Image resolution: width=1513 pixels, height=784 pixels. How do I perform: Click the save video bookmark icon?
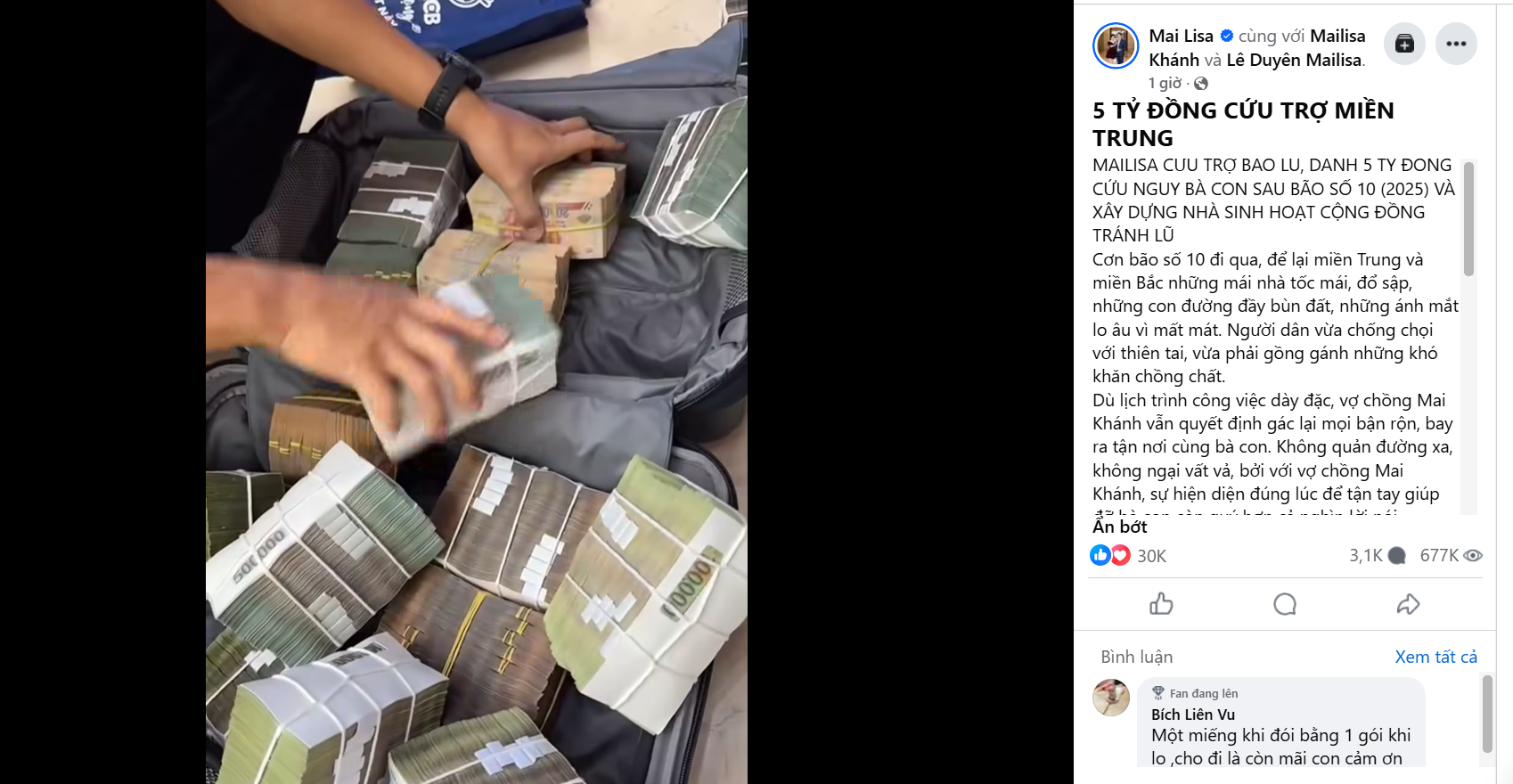click(x=1404, y=44)
